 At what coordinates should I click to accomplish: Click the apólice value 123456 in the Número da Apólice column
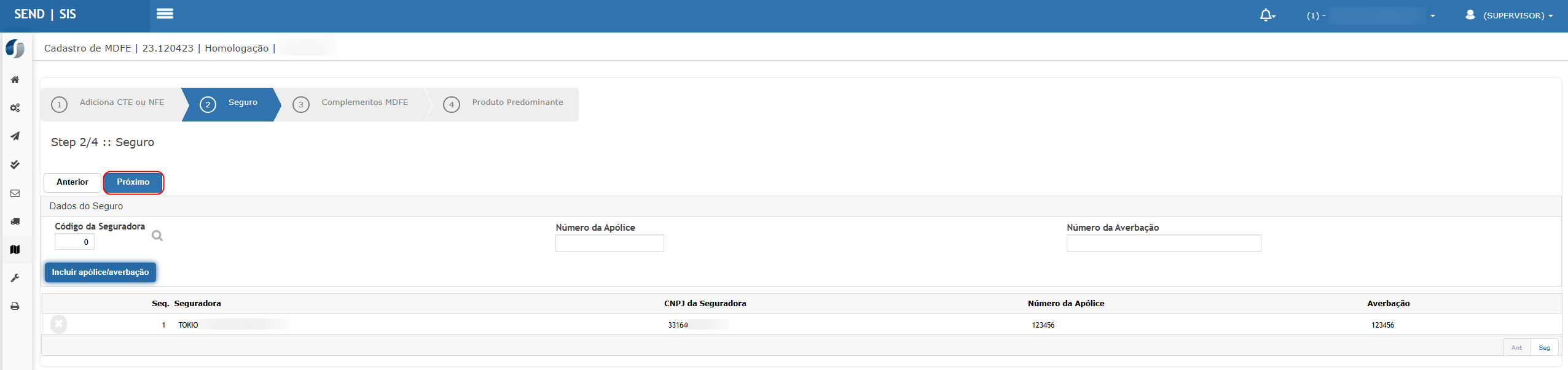pos(1043,325)
